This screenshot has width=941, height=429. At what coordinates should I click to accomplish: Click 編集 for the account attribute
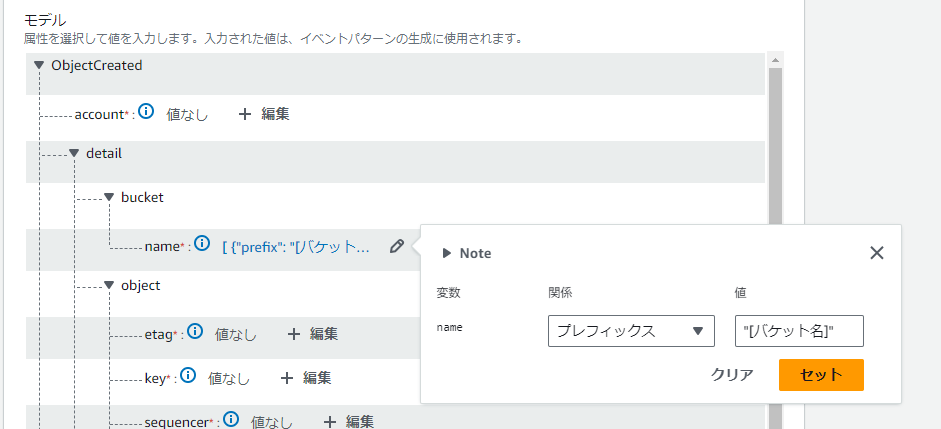coord(264,114)
